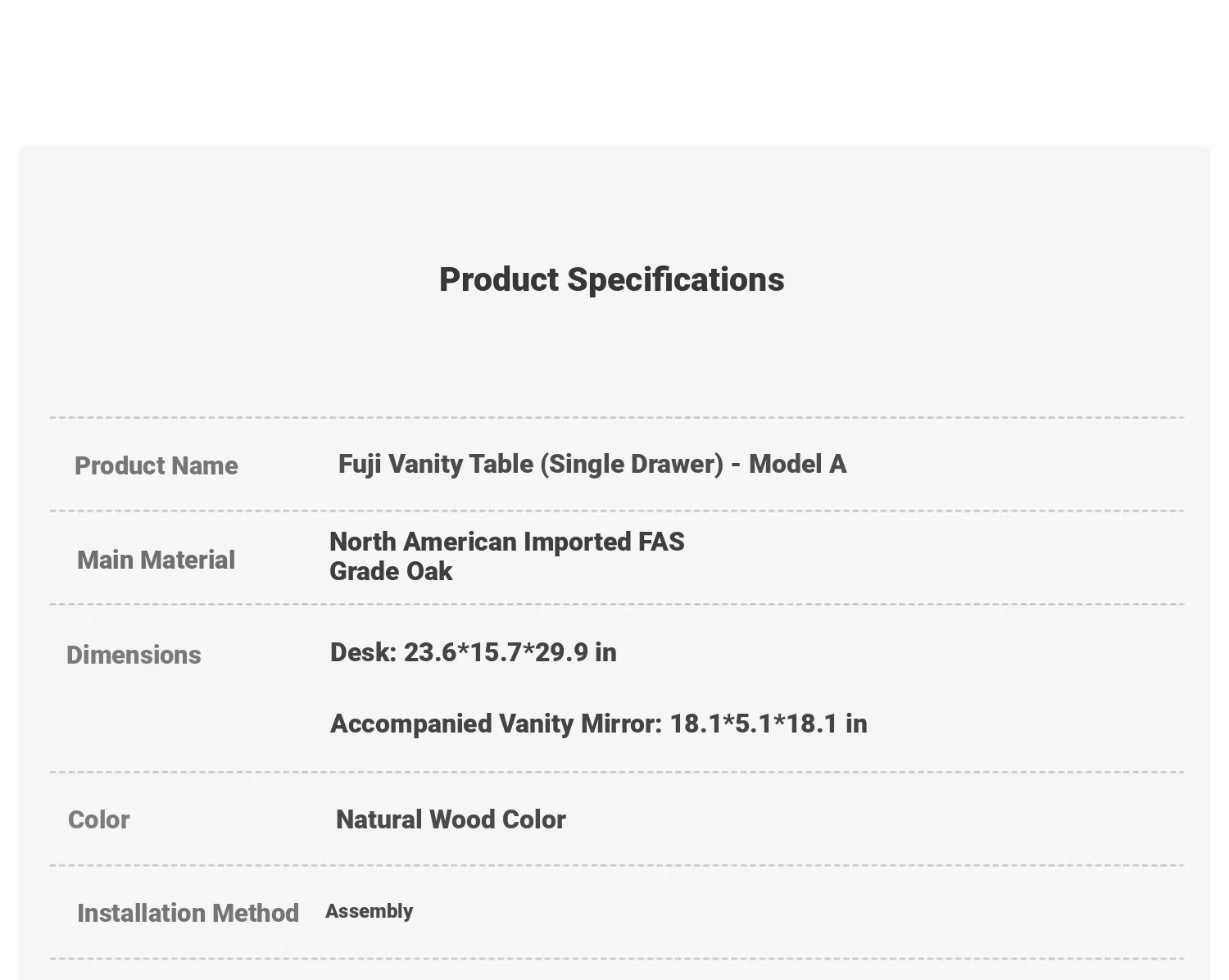The image size is (1229, 980).
Task: Click the Fuji Vanity Table product name
Action: (592, 464)
